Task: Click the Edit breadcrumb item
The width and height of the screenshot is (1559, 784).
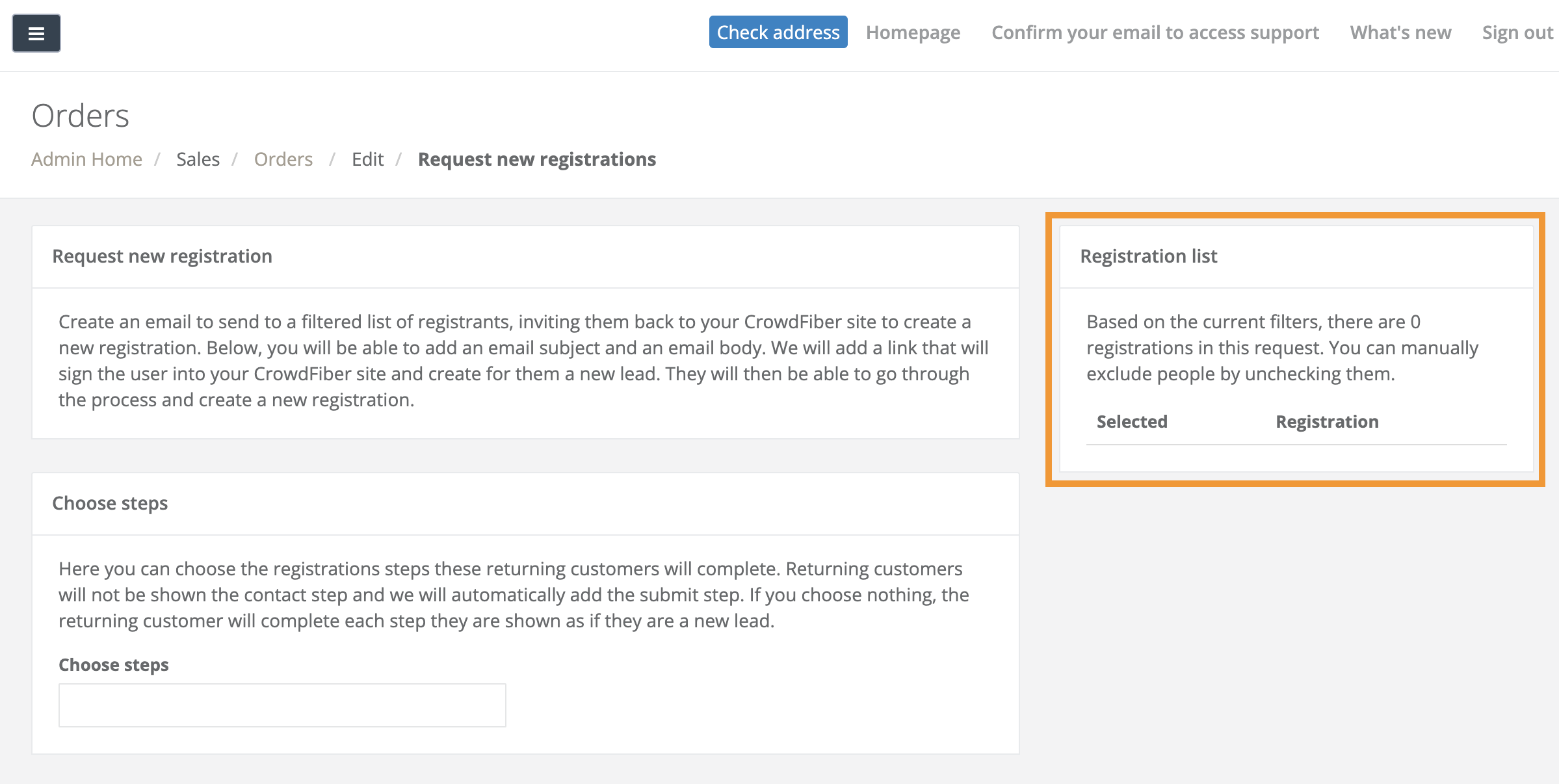Action: pos(367,159)
